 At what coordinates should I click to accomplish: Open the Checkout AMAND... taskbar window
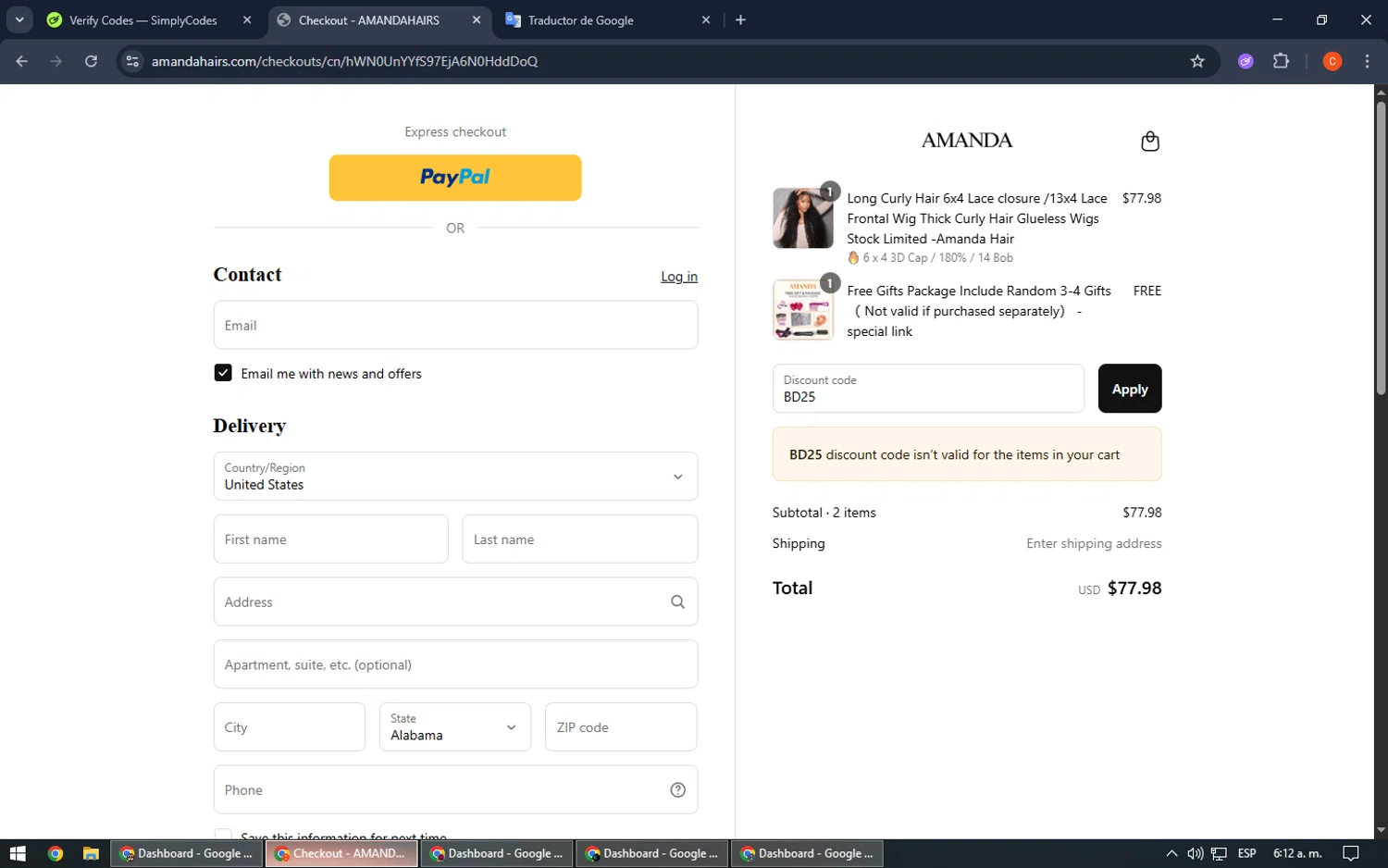(x=341, y=853)
